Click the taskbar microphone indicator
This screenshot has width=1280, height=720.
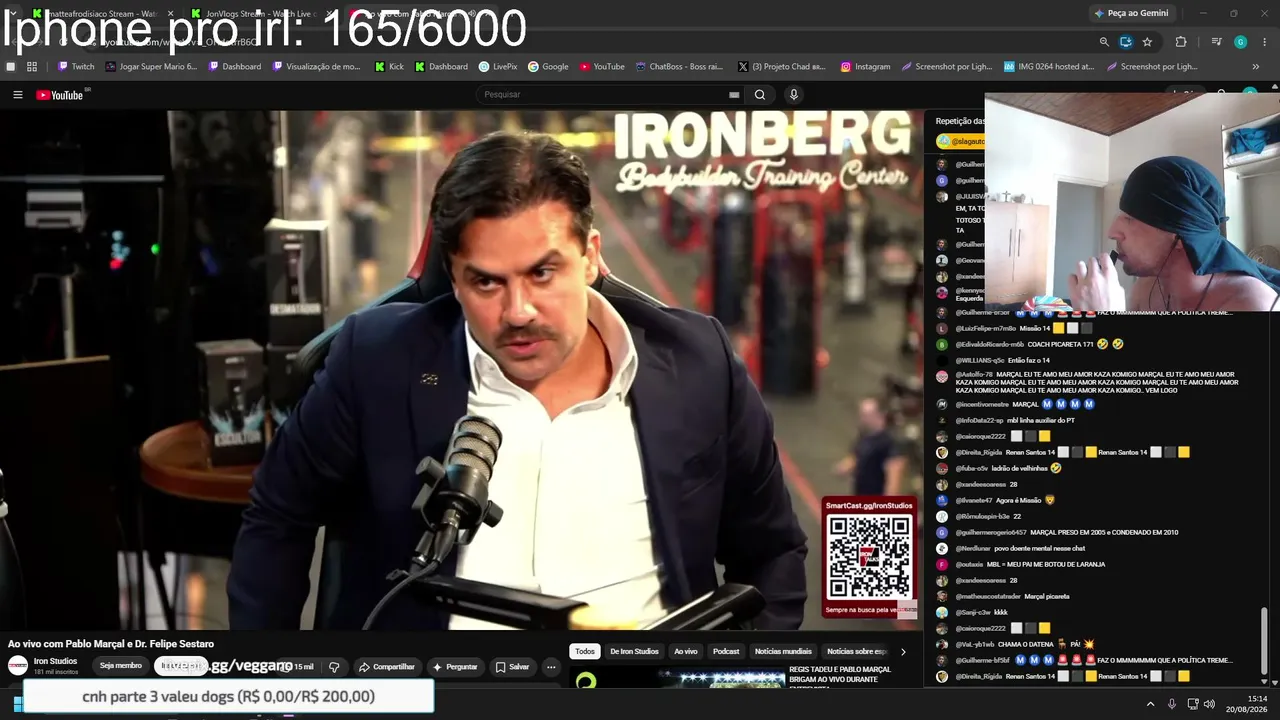pos(1172,704)
